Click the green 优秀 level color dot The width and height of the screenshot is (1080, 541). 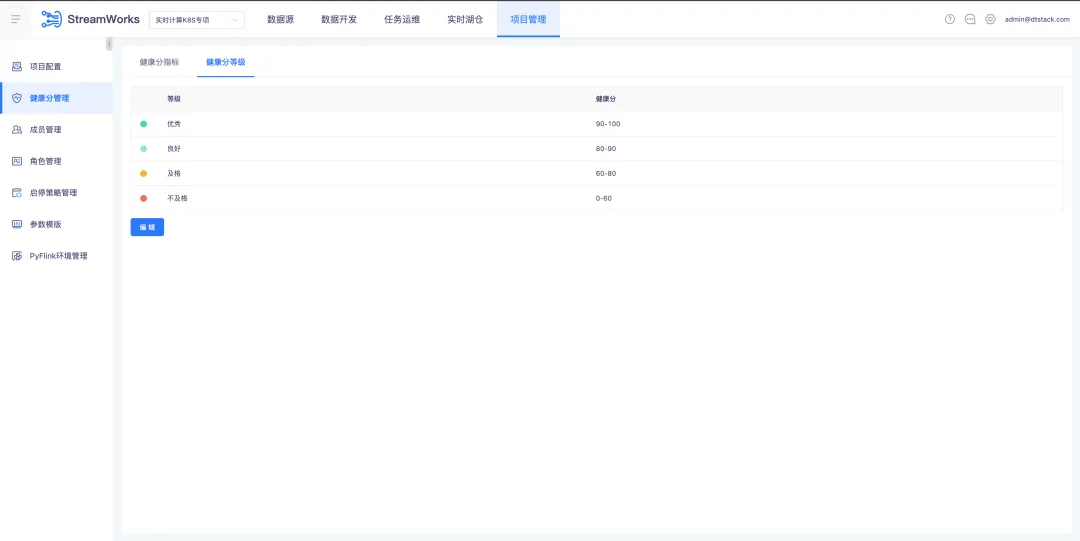[143, 124]
